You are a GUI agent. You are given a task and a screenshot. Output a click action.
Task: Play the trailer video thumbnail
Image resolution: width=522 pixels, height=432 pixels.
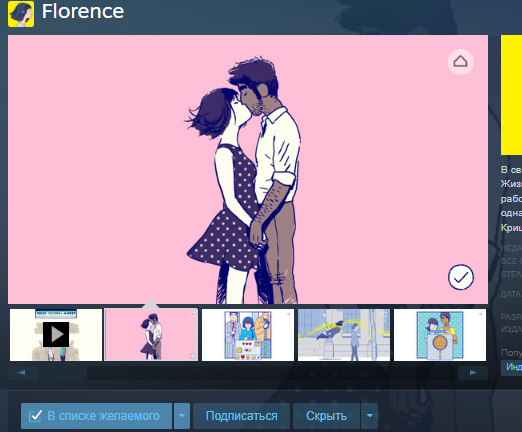[56, 335]
